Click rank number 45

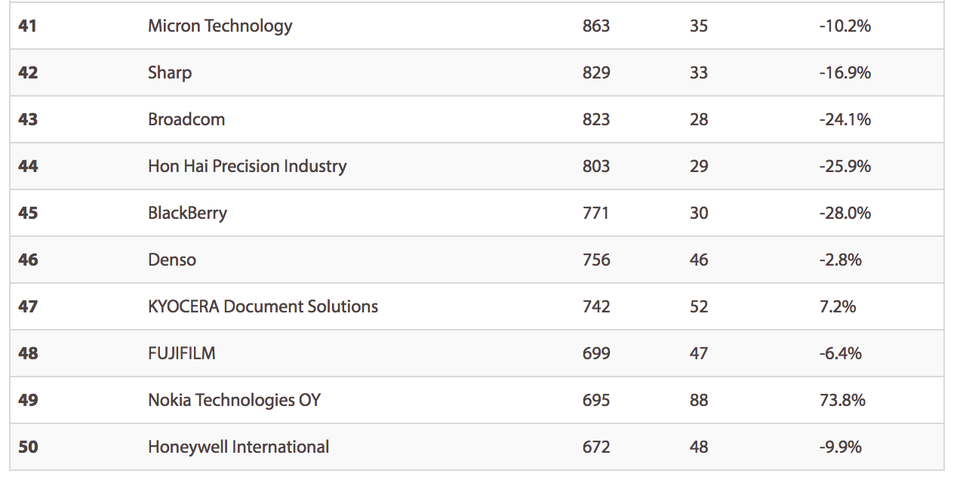click(x=28, y=213)
